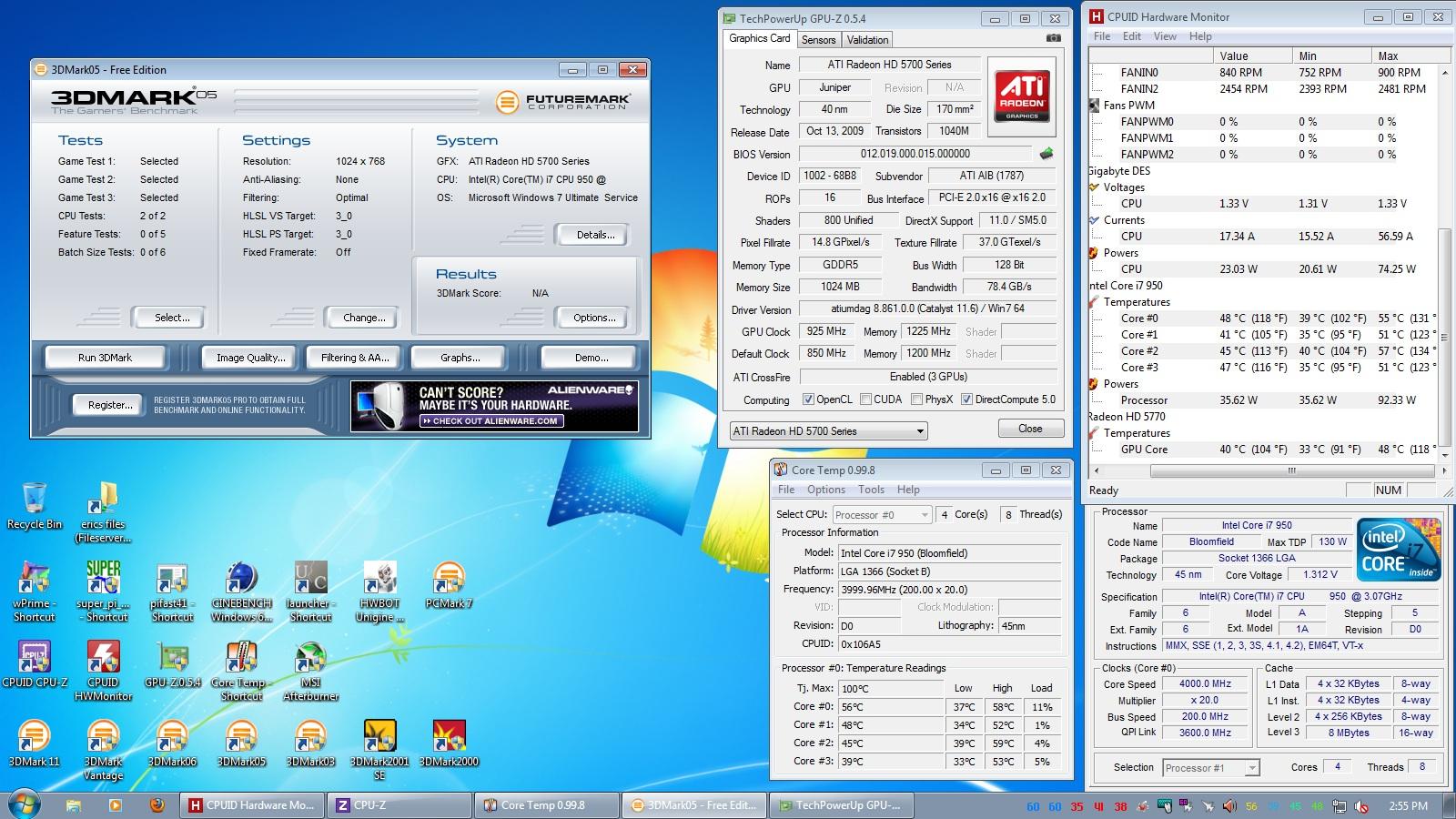Open HWMonitor View menu
The image size is (1456, 819).
pos(1165,36)
